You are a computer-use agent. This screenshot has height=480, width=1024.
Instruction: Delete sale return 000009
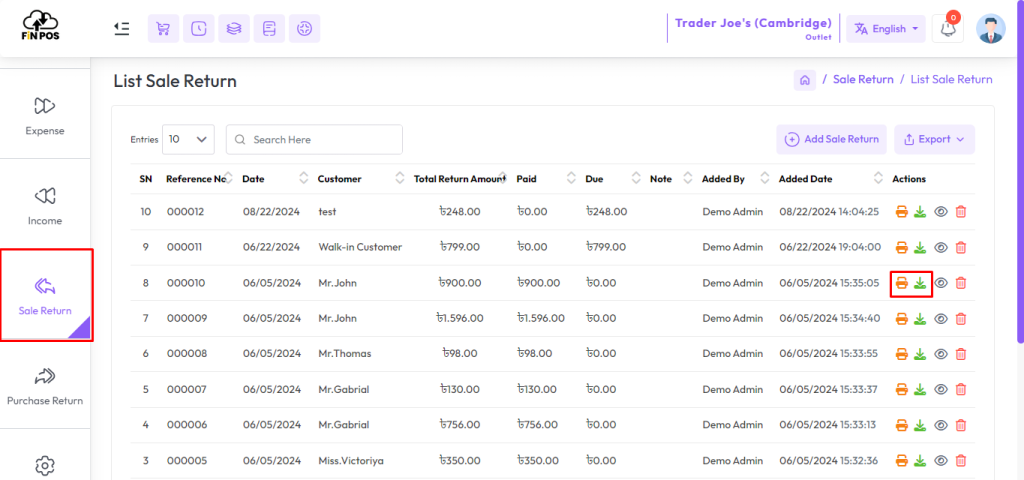click(961, 319)
